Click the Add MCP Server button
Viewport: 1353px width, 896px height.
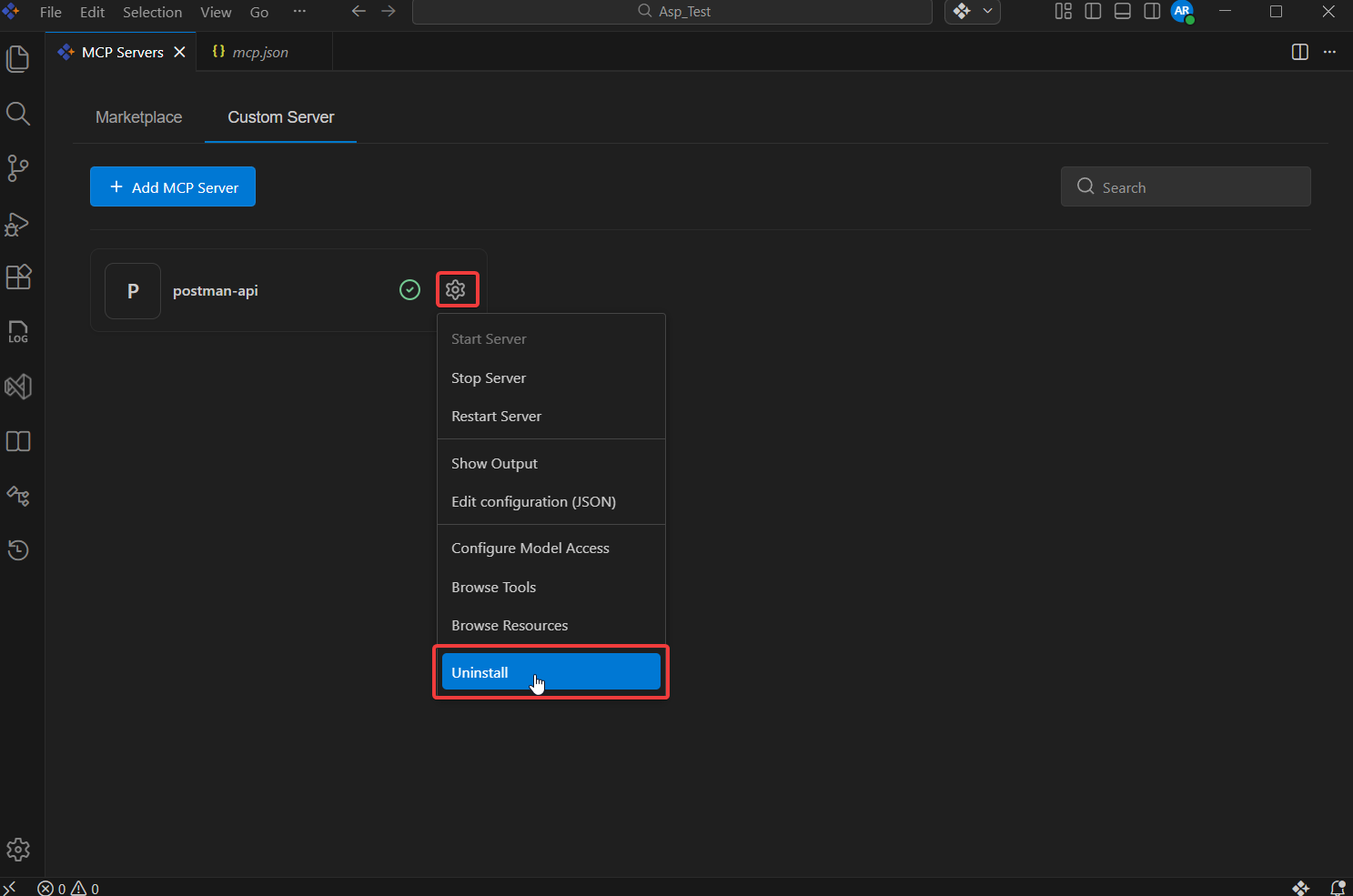click(173, 187)
